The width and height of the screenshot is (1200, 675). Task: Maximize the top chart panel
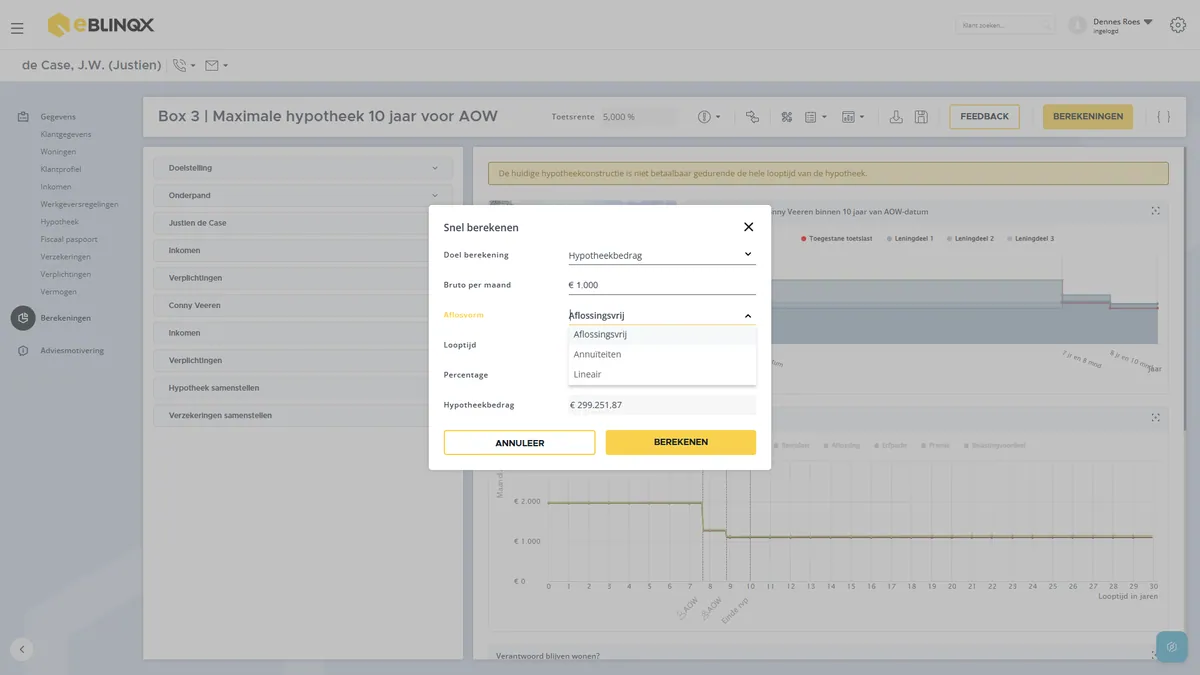pos(1155,211)
